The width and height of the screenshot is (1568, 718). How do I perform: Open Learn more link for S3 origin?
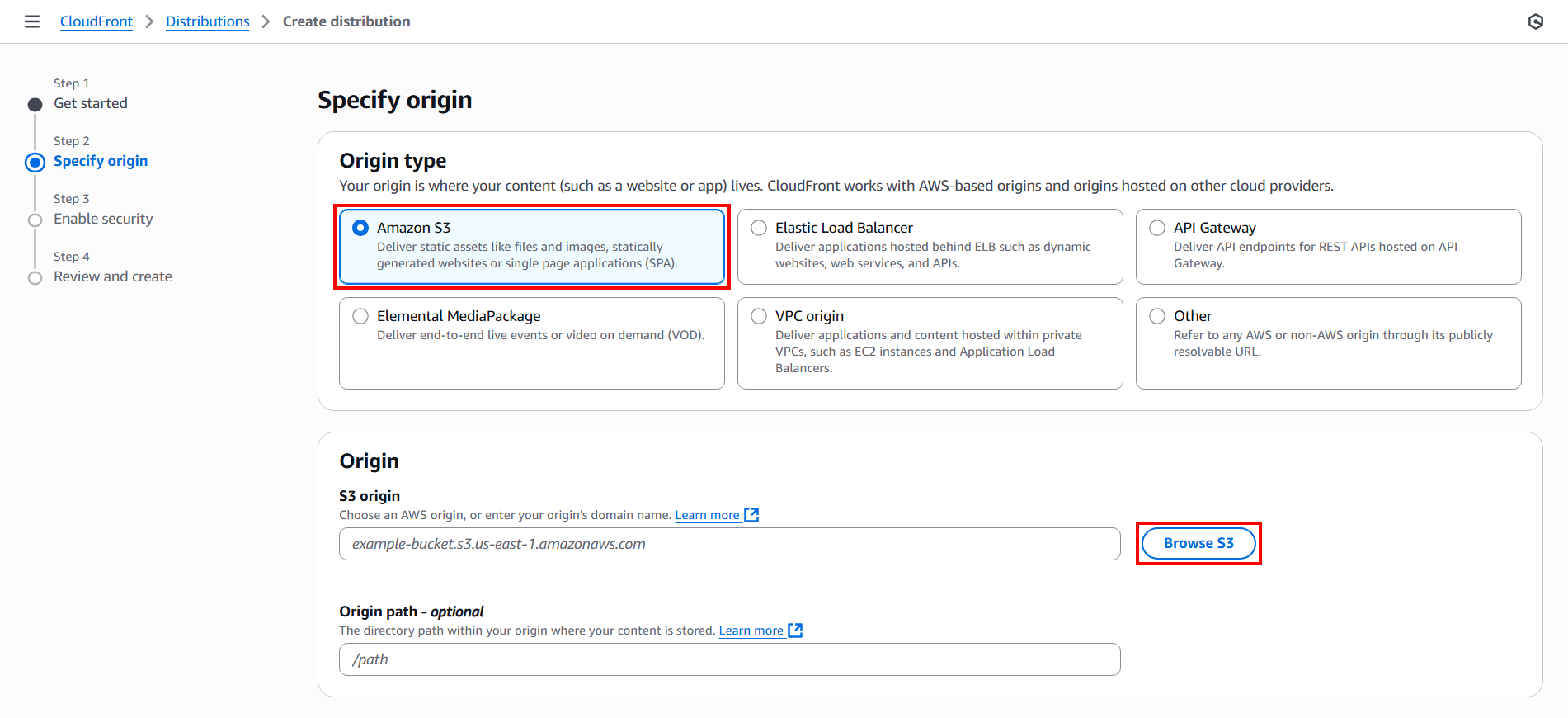coord(707,515)
